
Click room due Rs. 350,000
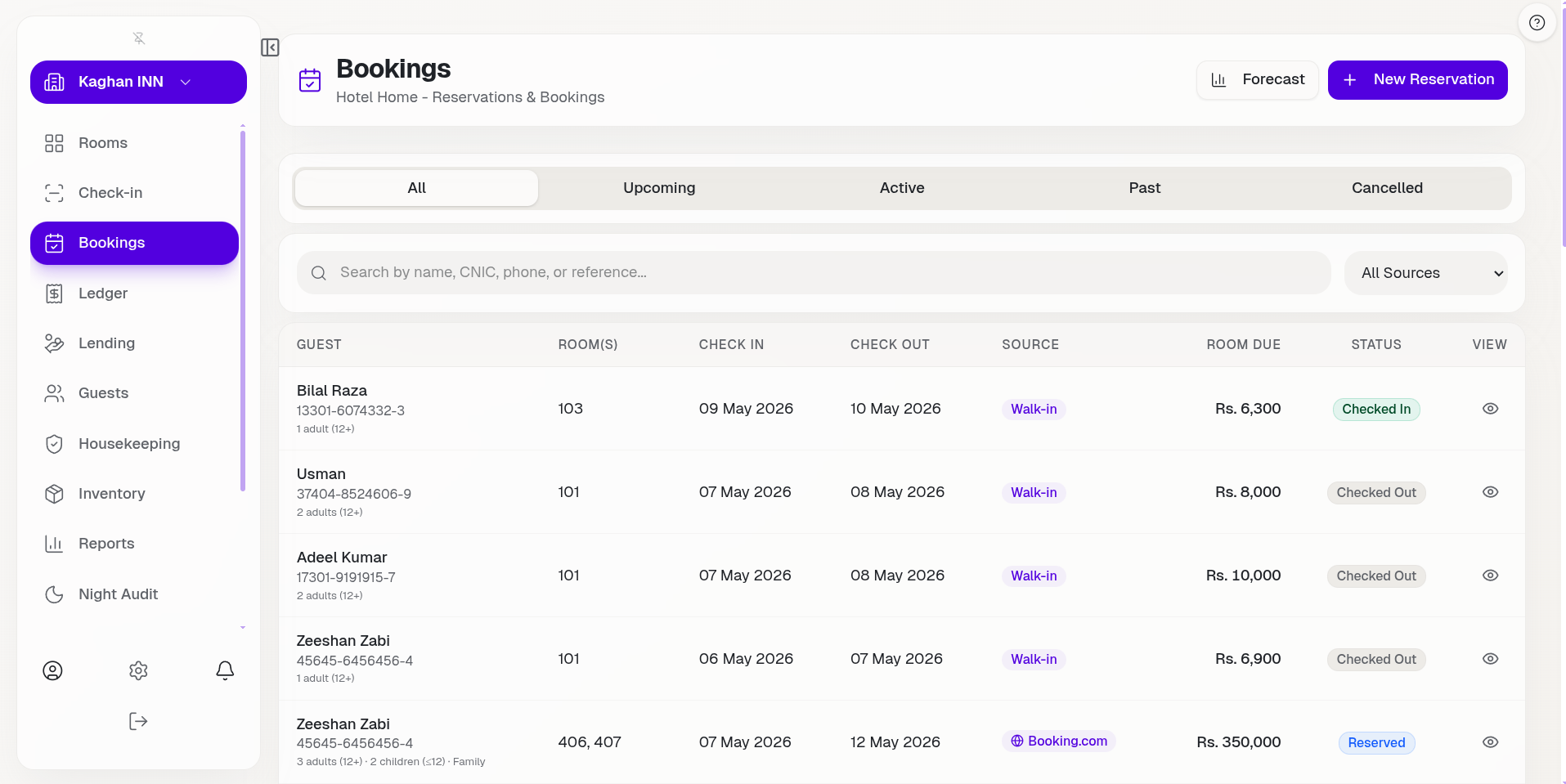(1239, 742)
